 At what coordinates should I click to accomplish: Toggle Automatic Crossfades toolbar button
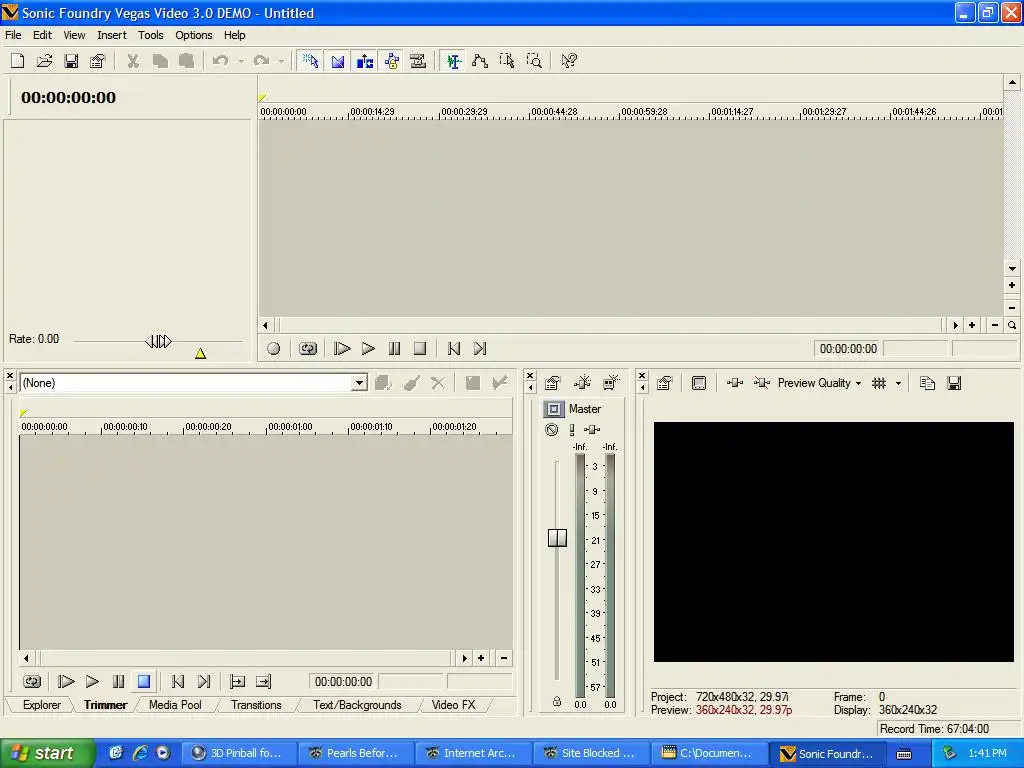click(338, 61)
